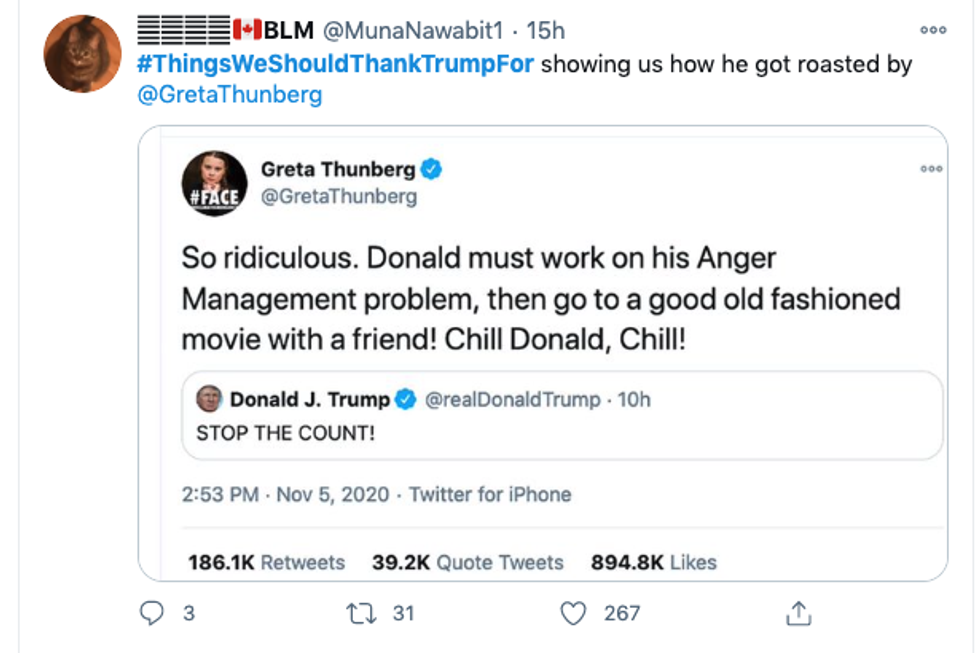View the 39.2K Quote Tweets list

(x=468, y=563)
